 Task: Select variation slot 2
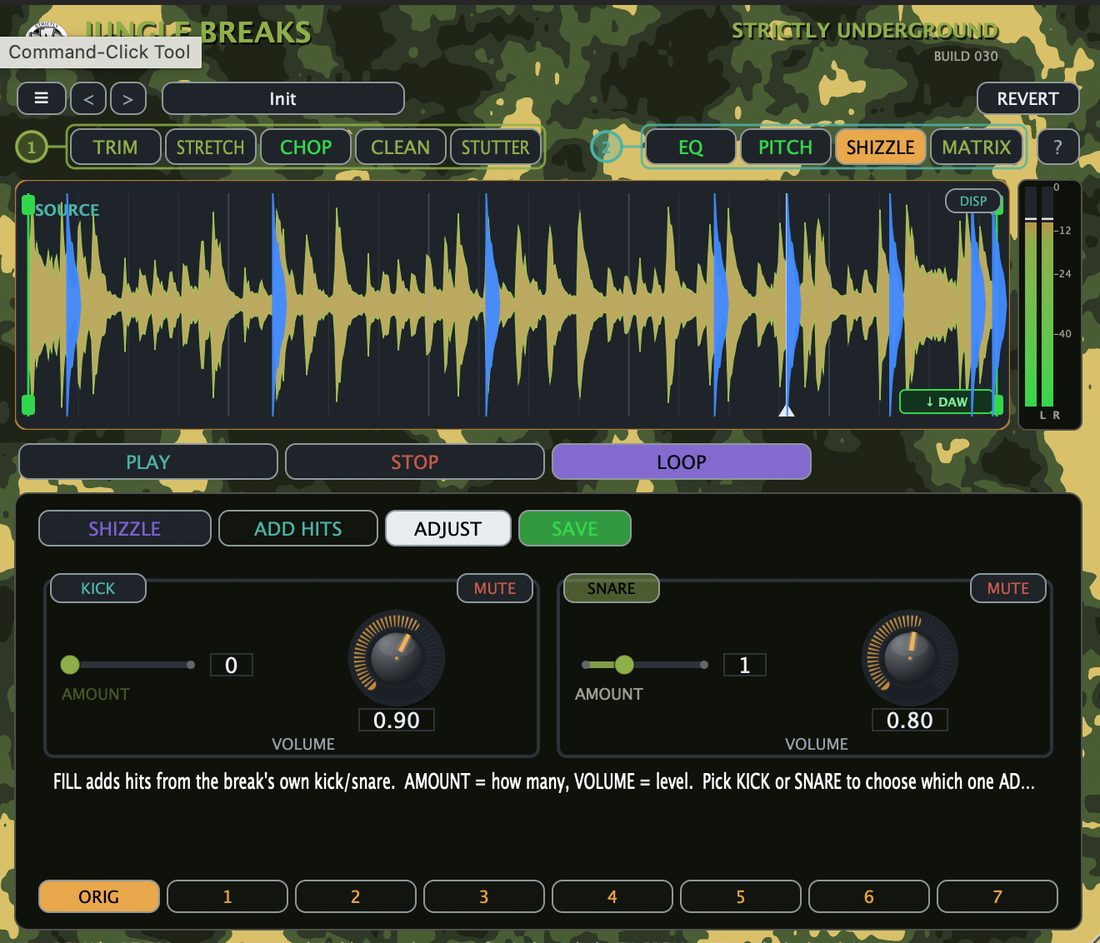point(356,897)
